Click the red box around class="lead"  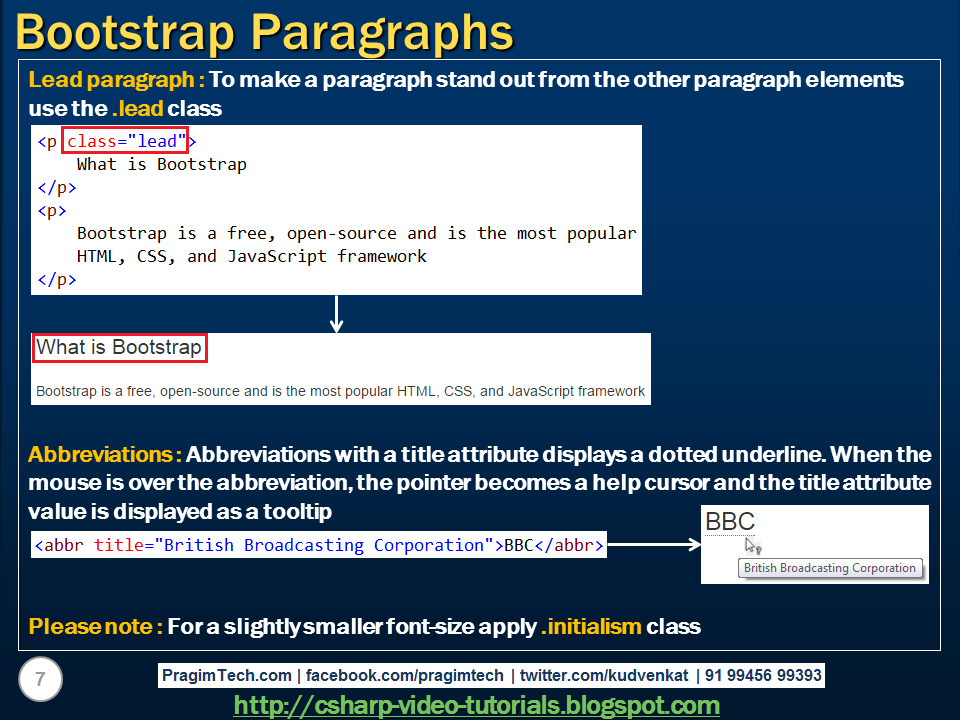point(125,141)
